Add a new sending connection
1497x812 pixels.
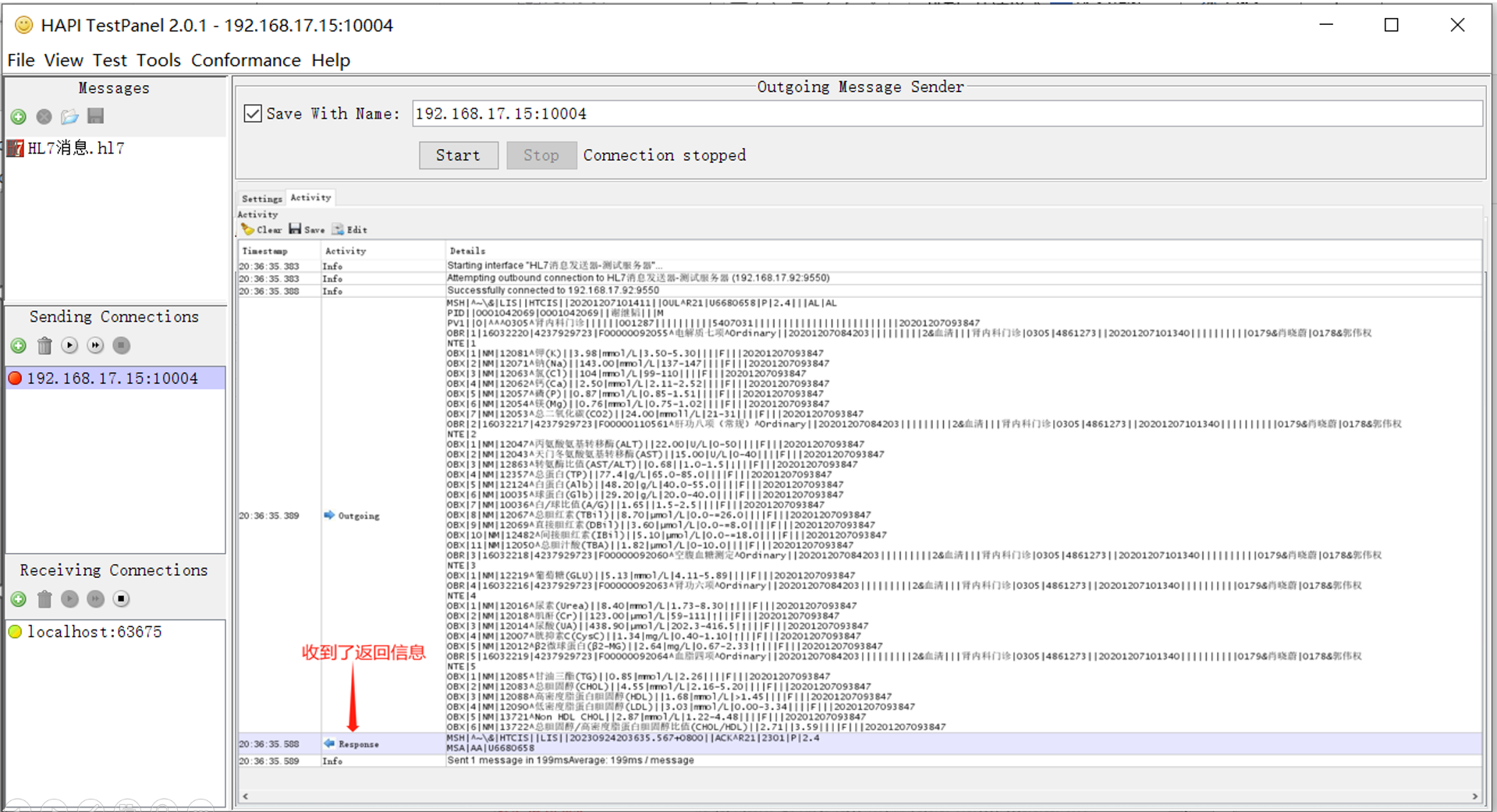tap(19, 346)
